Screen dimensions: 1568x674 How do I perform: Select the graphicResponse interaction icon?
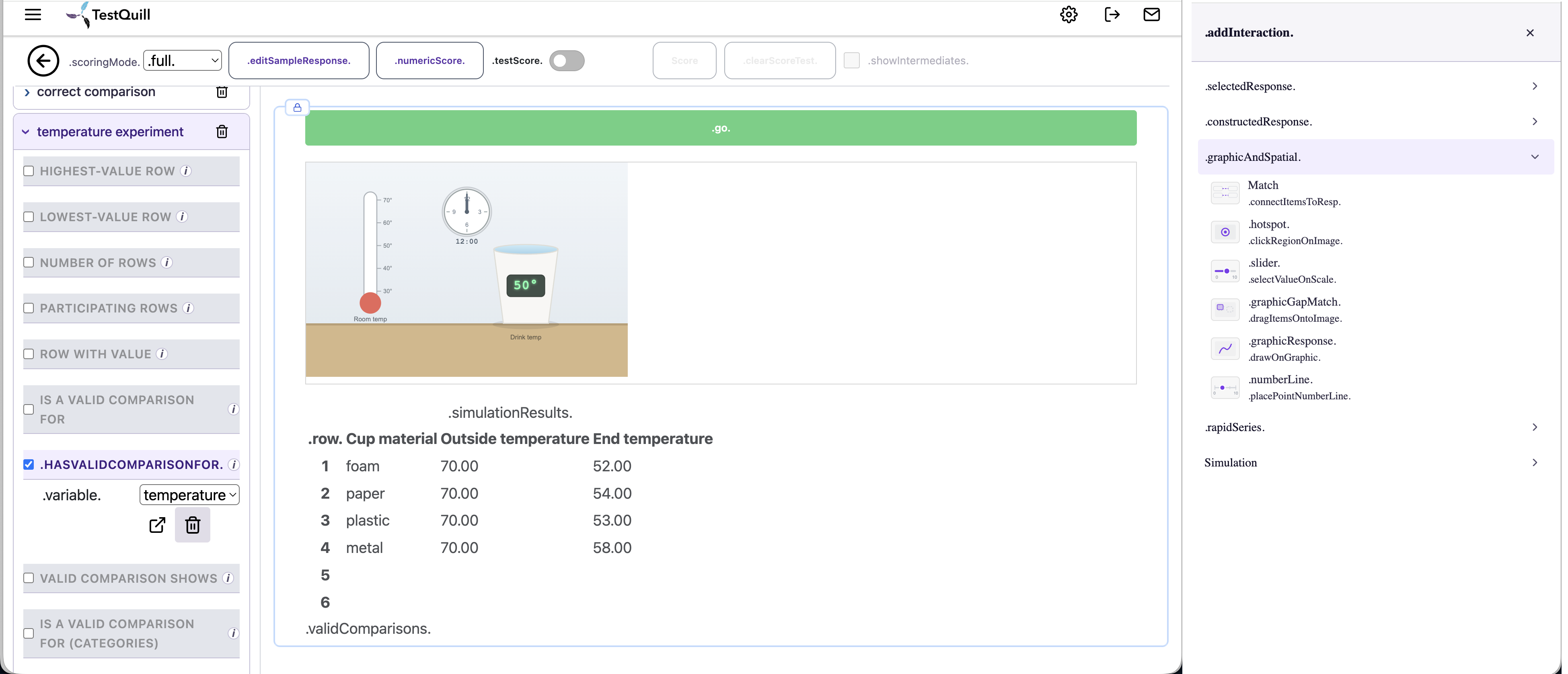click(x=1225, y=349)
